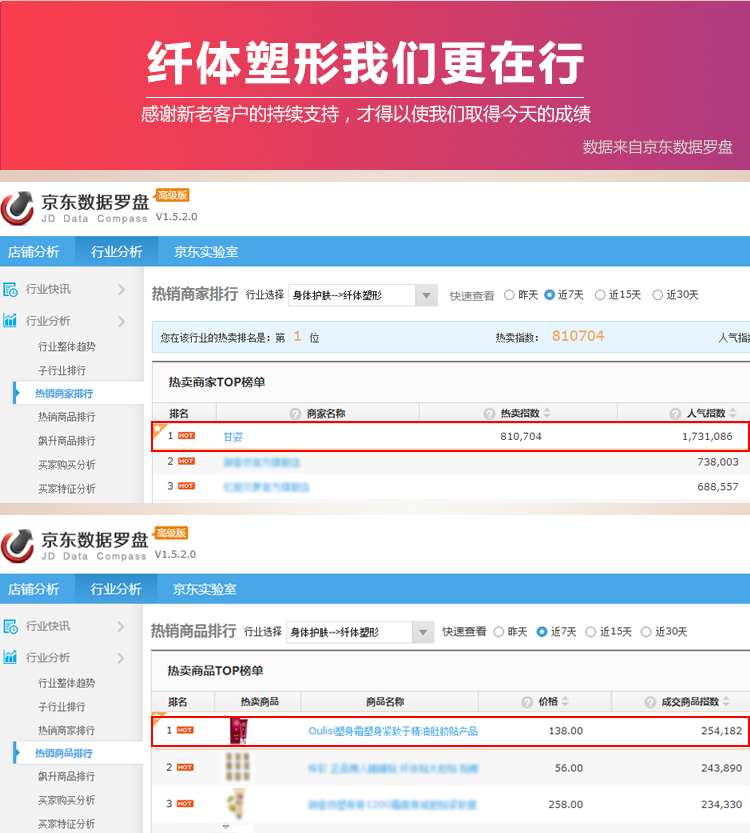Click the 243,890 成交商品指数 cell
This screenshot has width=750, height=833.
pos(721,768)
